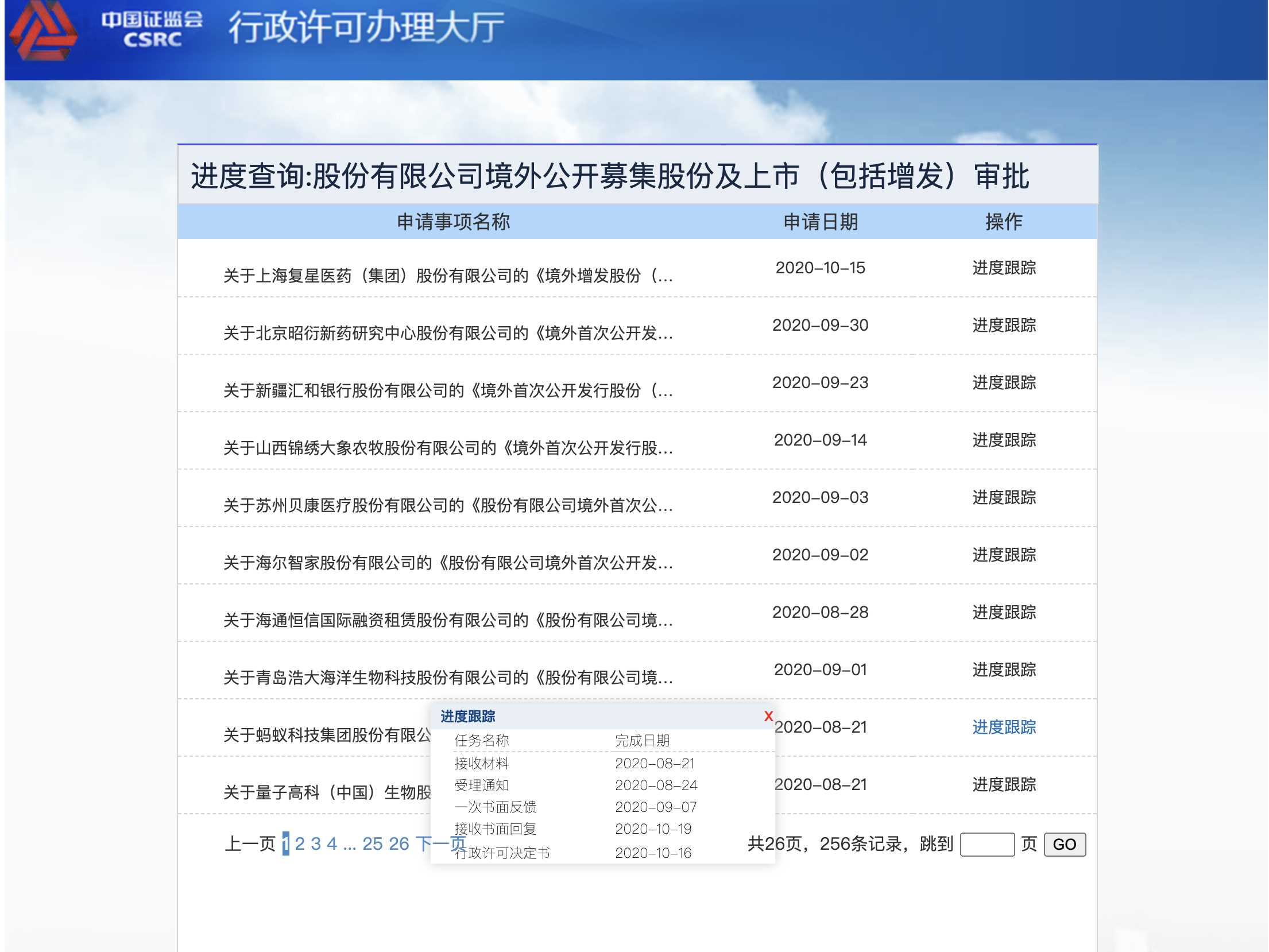Click popup completion date 2020-10-19
1269x952 pixels.
pos(653,829)
